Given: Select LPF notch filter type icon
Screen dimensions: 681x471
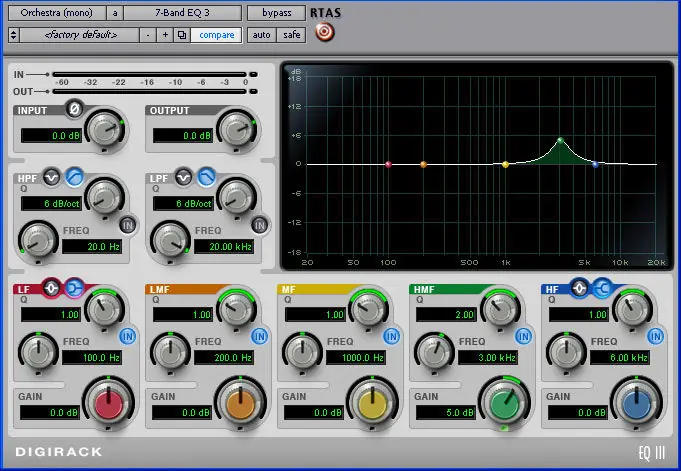Looking at the screenshot, I should (x=184, y=177).
